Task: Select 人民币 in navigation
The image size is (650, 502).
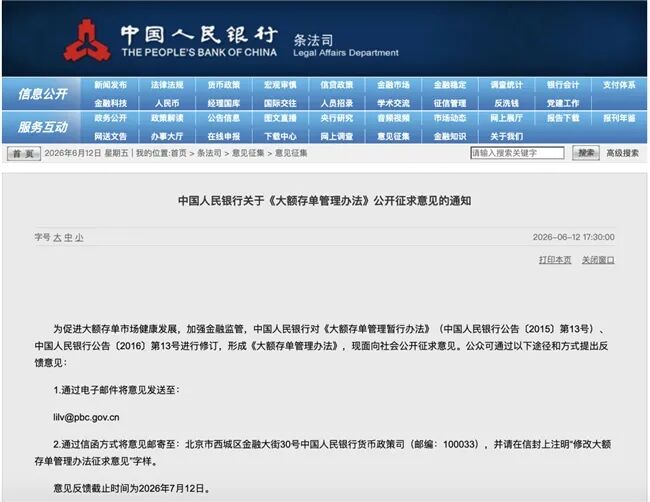Action: pyautogui.click(x=167, y=103)
